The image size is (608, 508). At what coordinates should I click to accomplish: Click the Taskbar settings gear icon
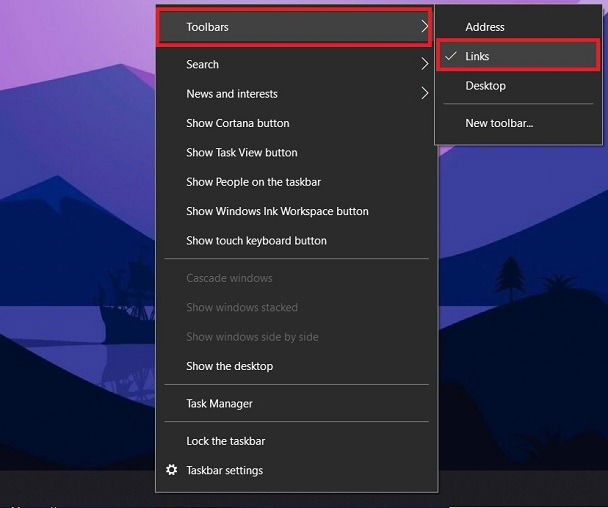171,470
